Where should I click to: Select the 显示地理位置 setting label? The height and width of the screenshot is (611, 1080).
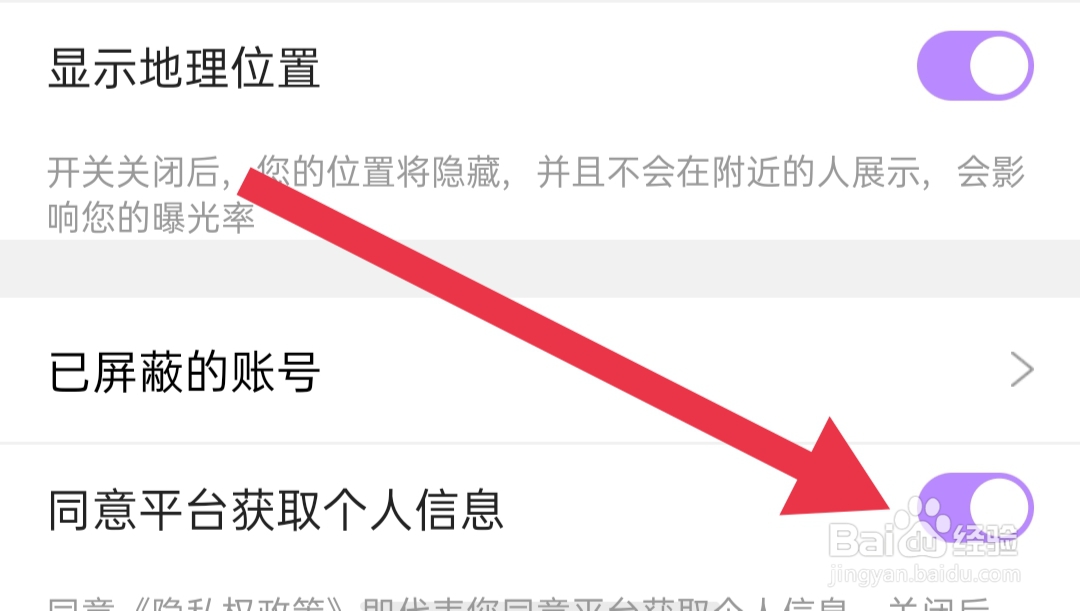[184, 68]
